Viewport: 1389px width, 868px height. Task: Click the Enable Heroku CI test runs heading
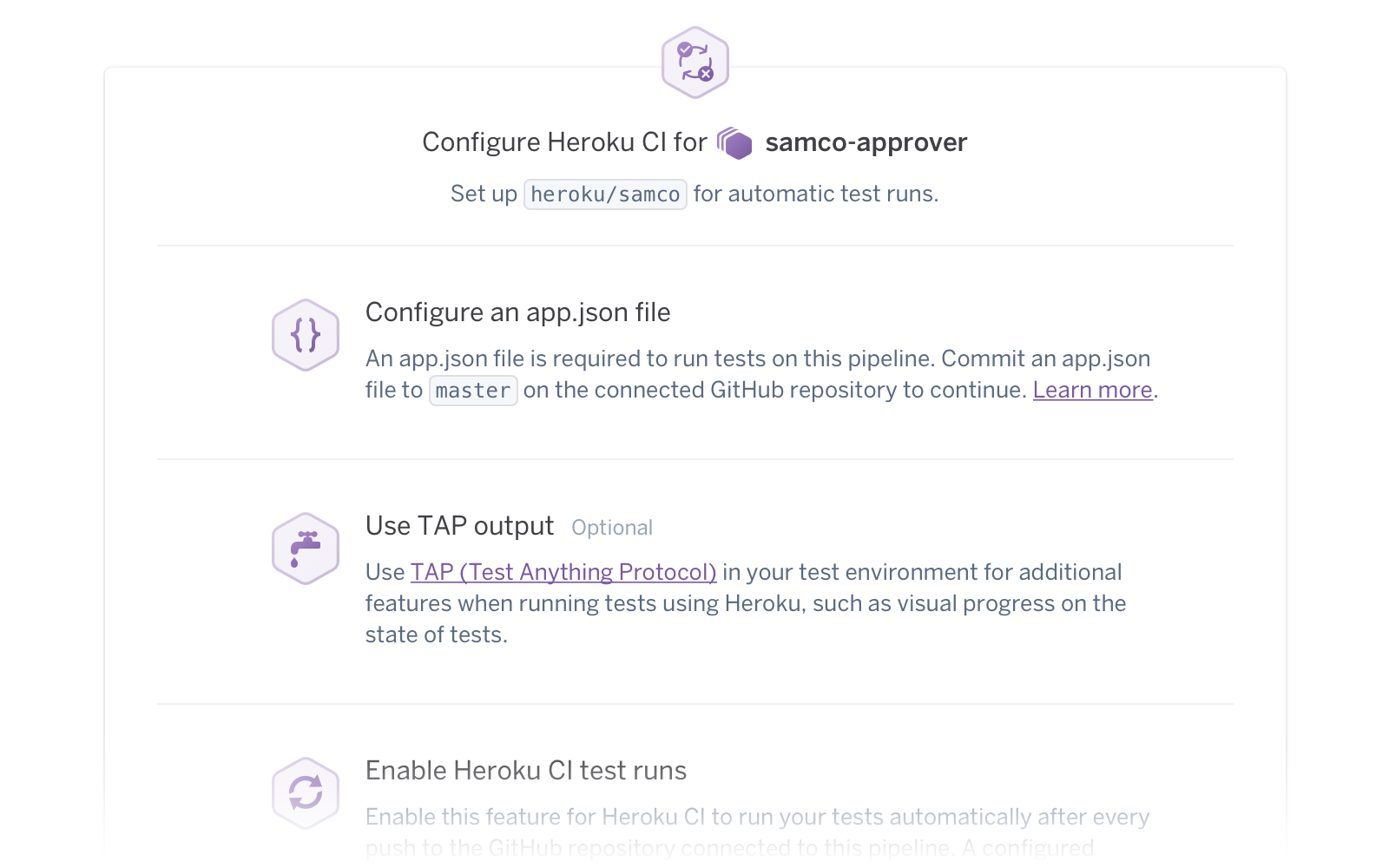tap(525, 771)
